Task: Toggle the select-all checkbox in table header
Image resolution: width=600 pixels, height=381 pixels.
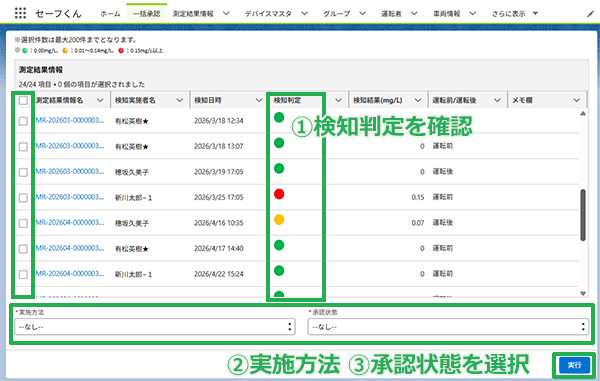Action: [x=23, y=100]
